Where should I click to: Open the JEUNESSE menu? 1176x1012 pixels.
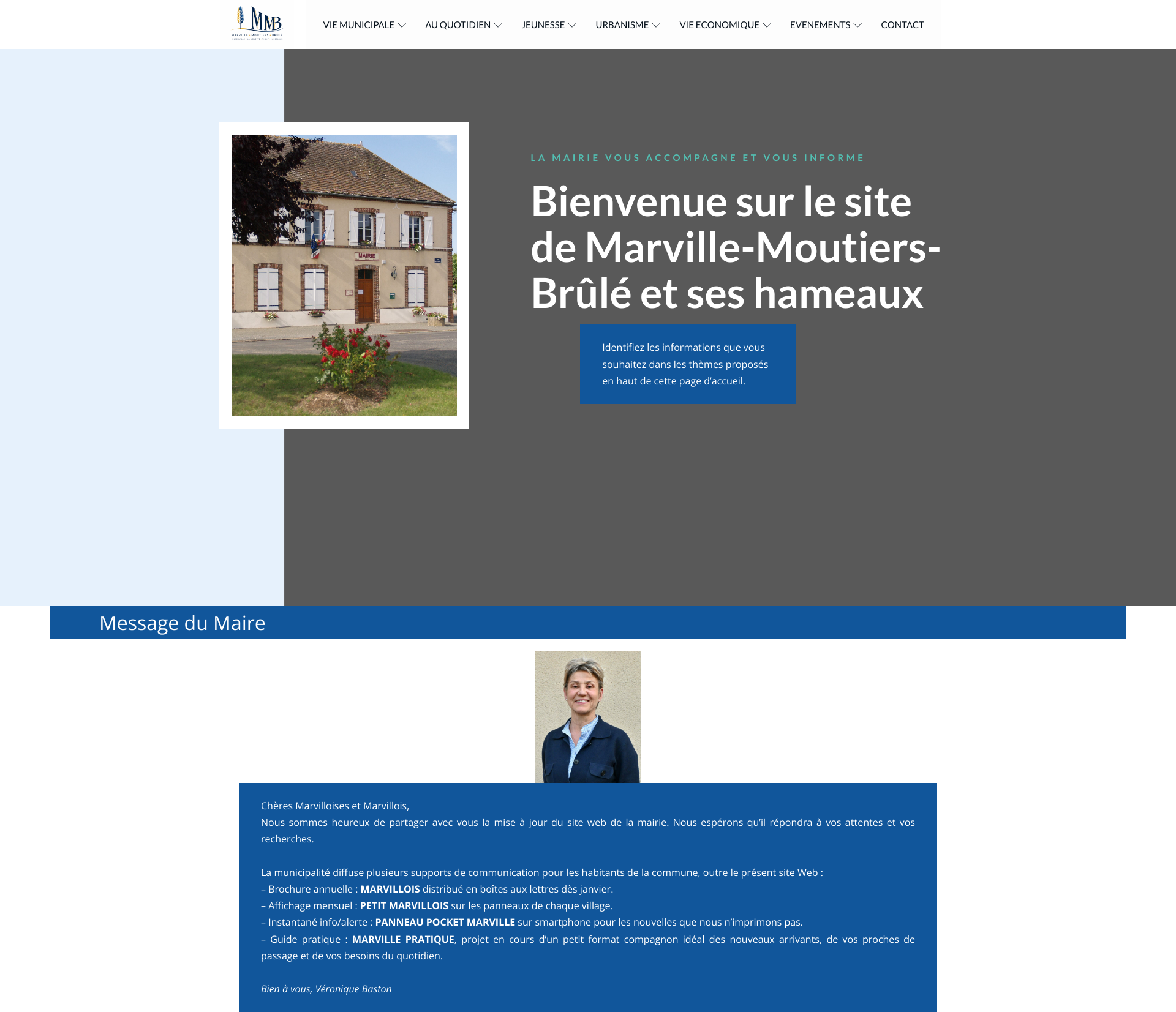click(x=549, y=24)
